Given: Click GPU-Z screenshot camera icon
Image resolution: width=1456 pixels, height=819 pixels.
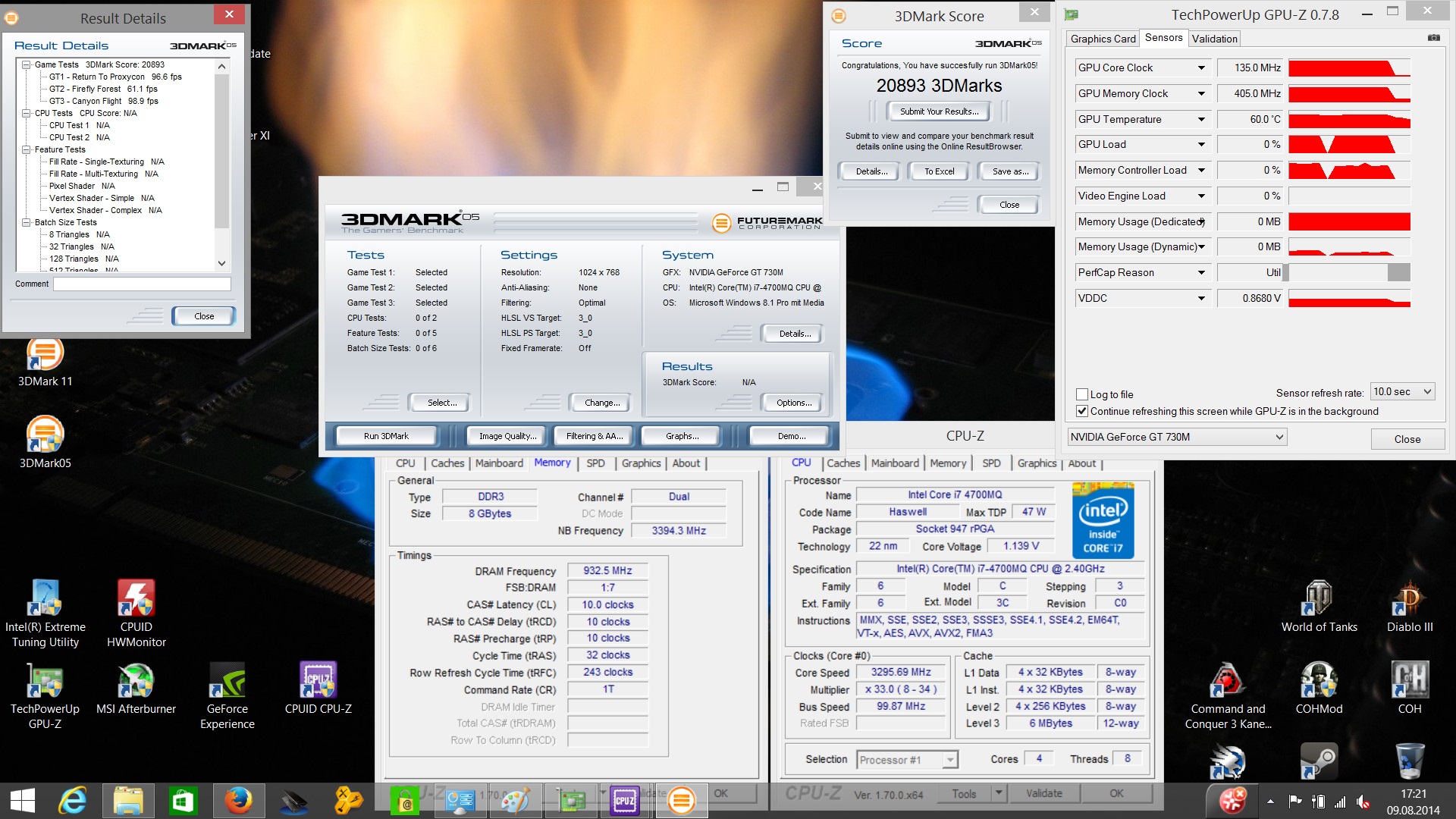Looking at the screenshot, I should point(1433,38).
